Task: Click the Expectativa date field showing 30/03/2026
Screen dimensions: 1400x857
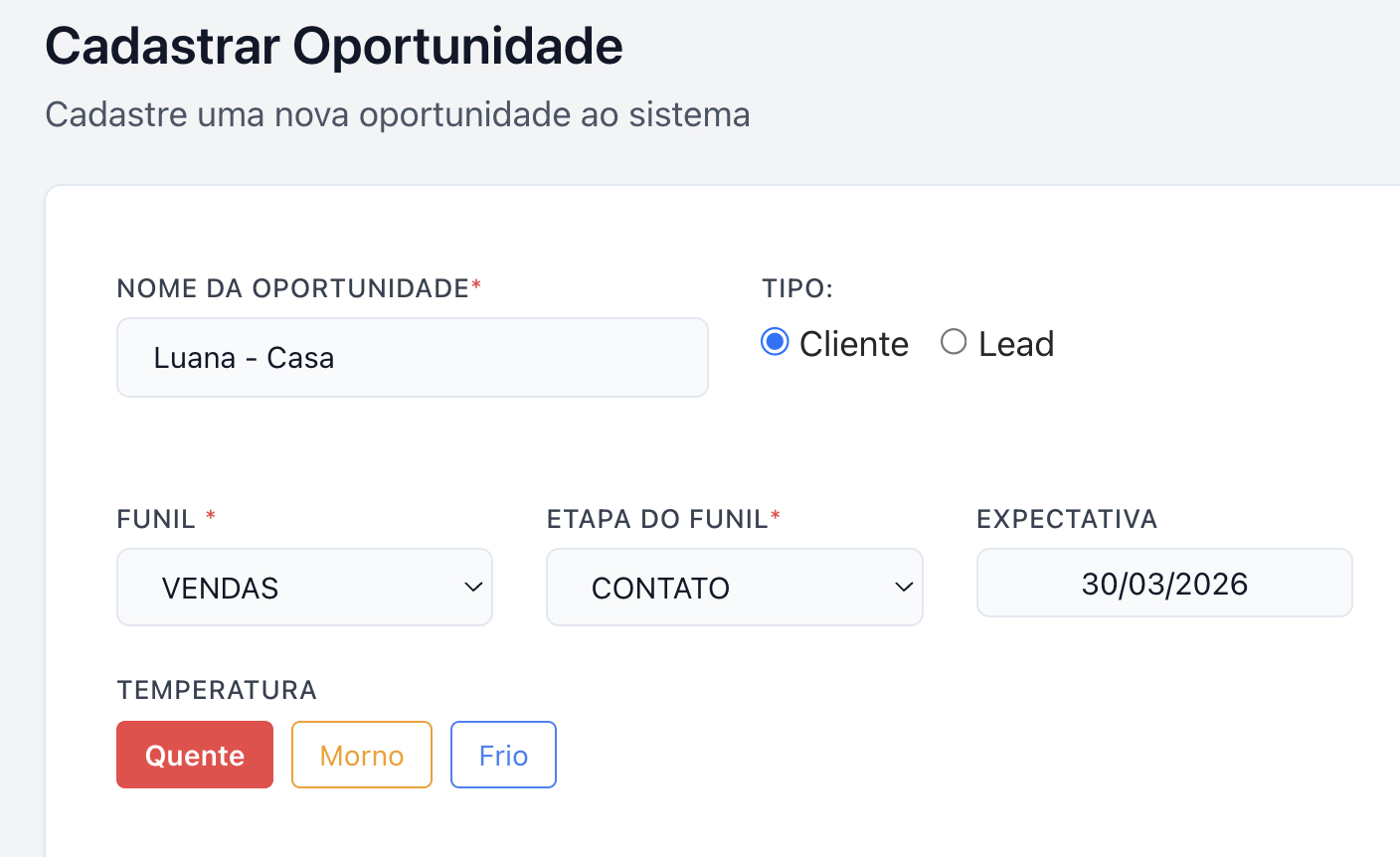Action: [1164, 584]
